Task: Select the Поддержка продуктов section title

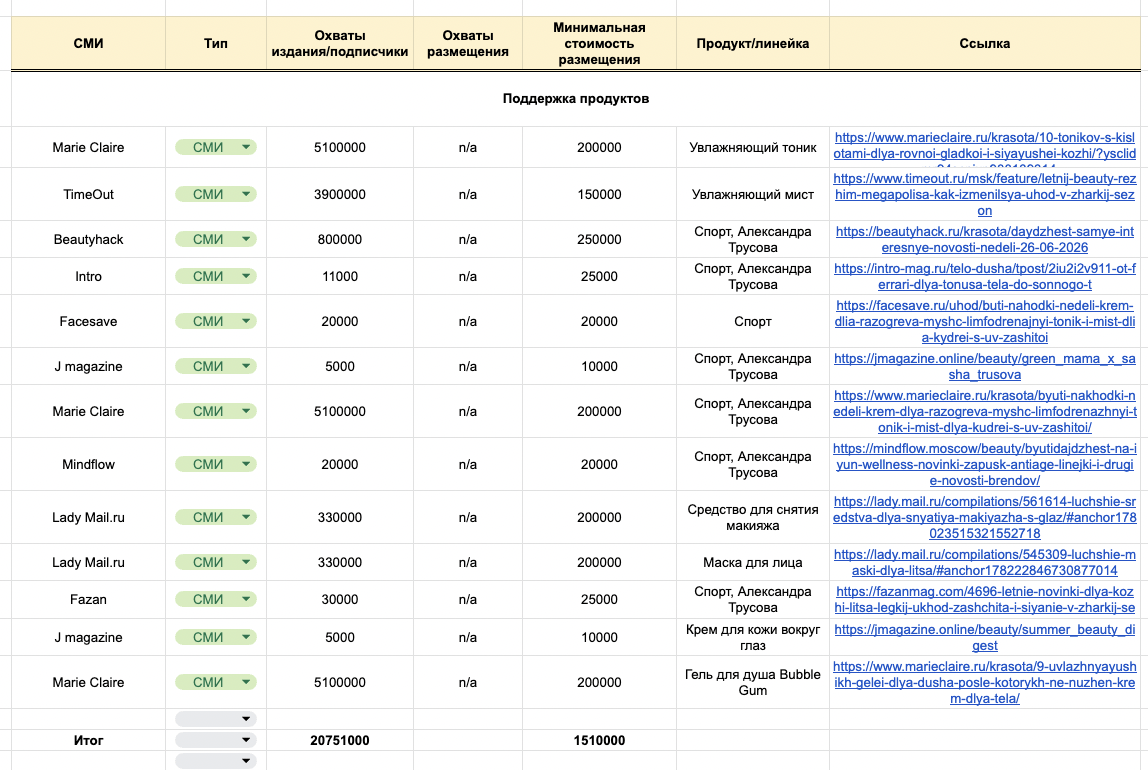Action: 575,99
